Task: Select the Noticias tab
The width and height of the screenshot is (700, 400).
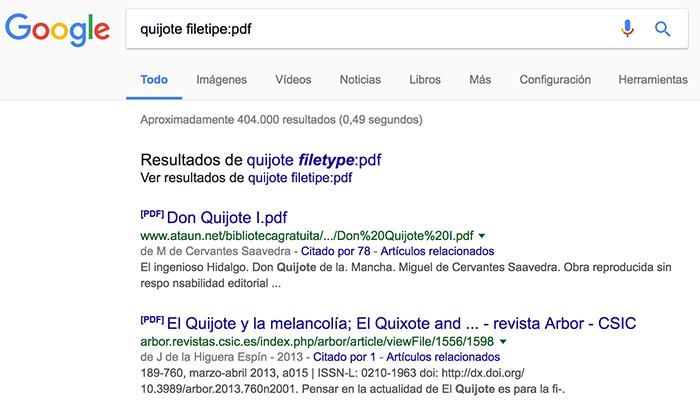Action: click(x=360, y=79)
